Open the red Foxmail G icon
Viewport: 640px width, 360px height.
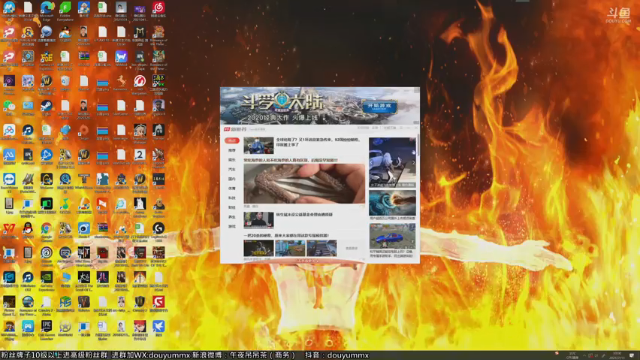[158, 302]
